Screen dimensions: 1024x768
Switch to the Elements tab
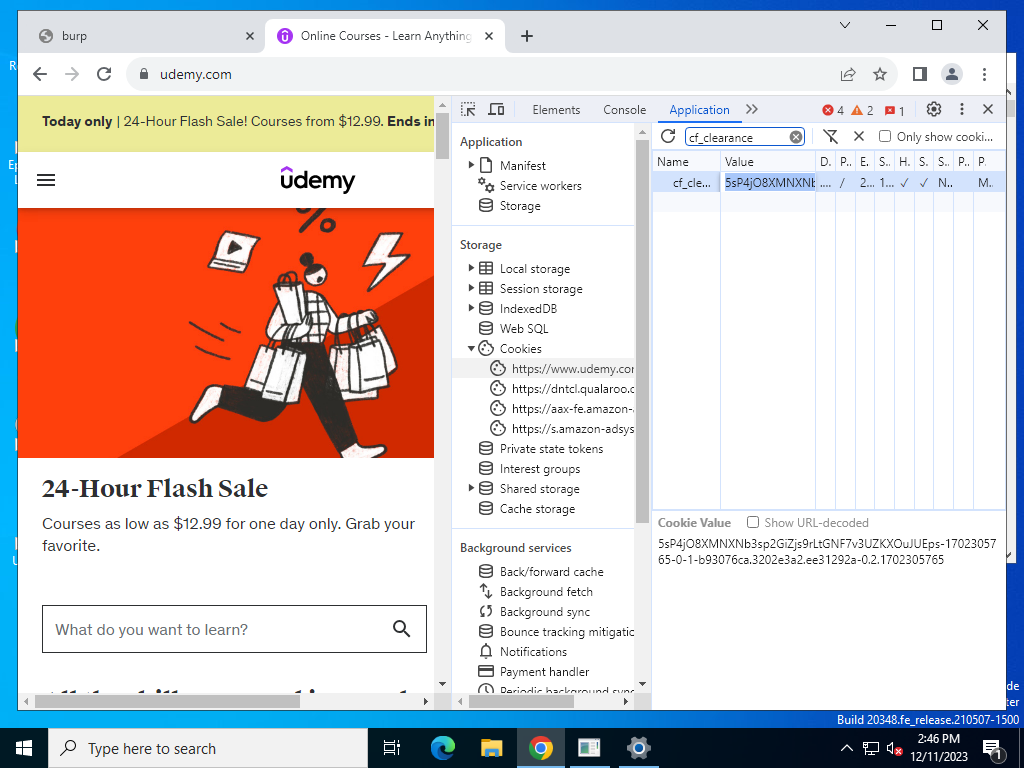556,110
